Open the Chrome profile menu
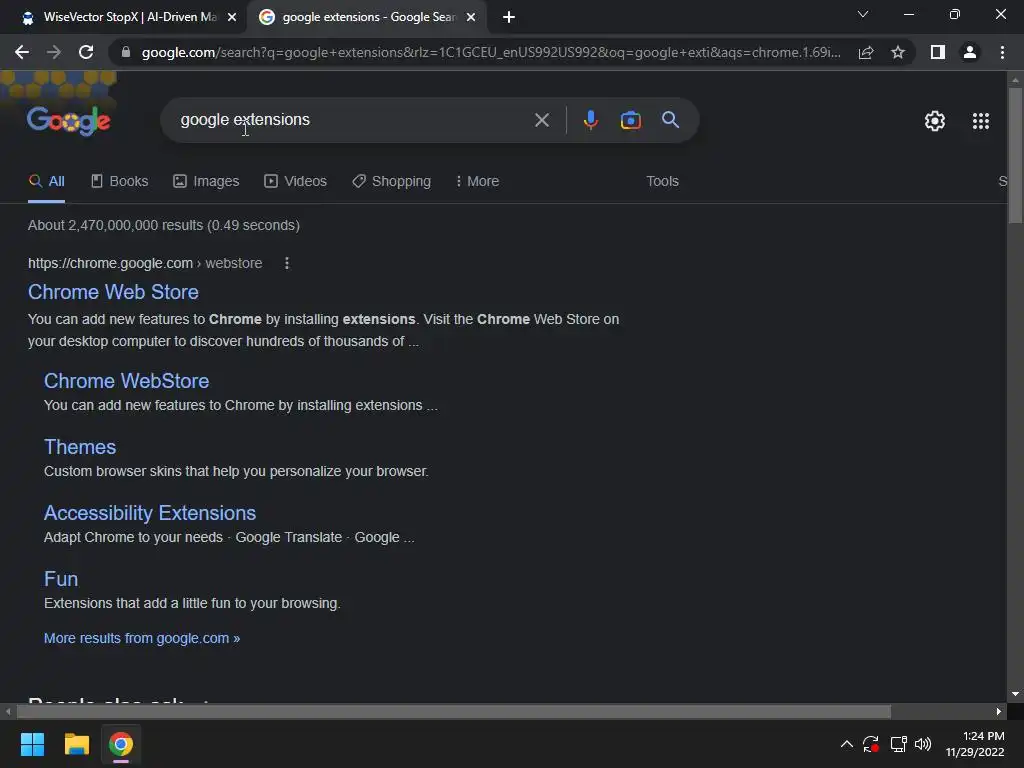This screenshot has width=1024, height=768. coord(970,52)
